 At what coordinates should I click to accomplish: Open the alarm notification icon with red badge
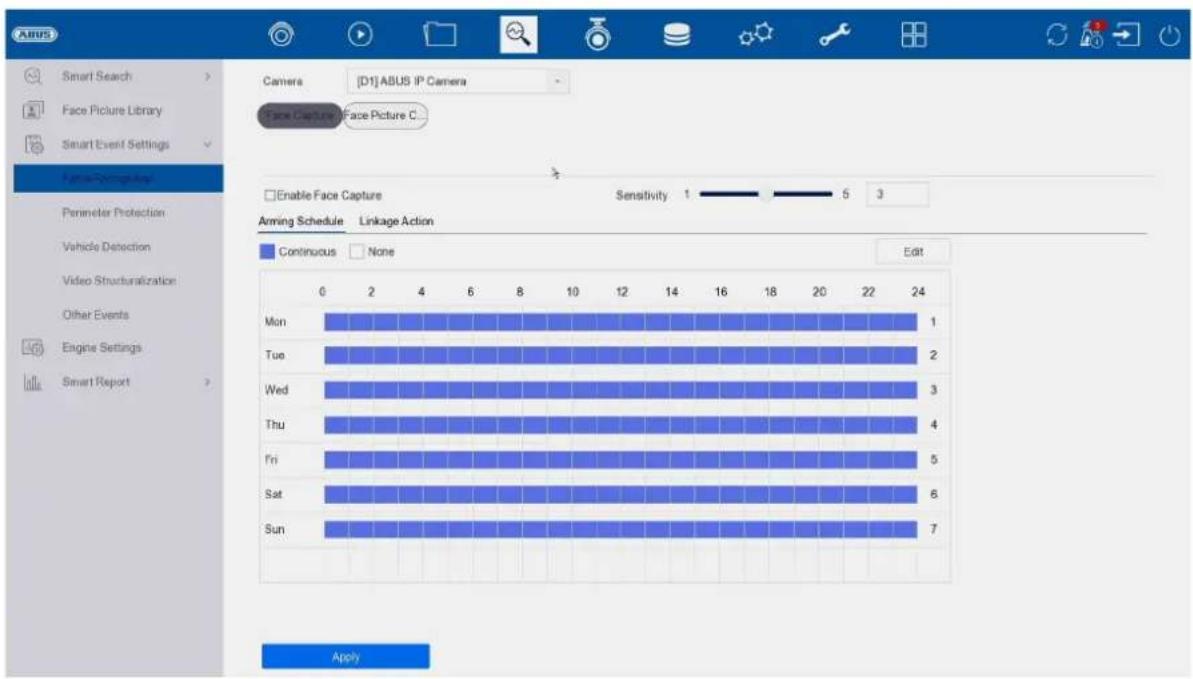[1093, 35]
